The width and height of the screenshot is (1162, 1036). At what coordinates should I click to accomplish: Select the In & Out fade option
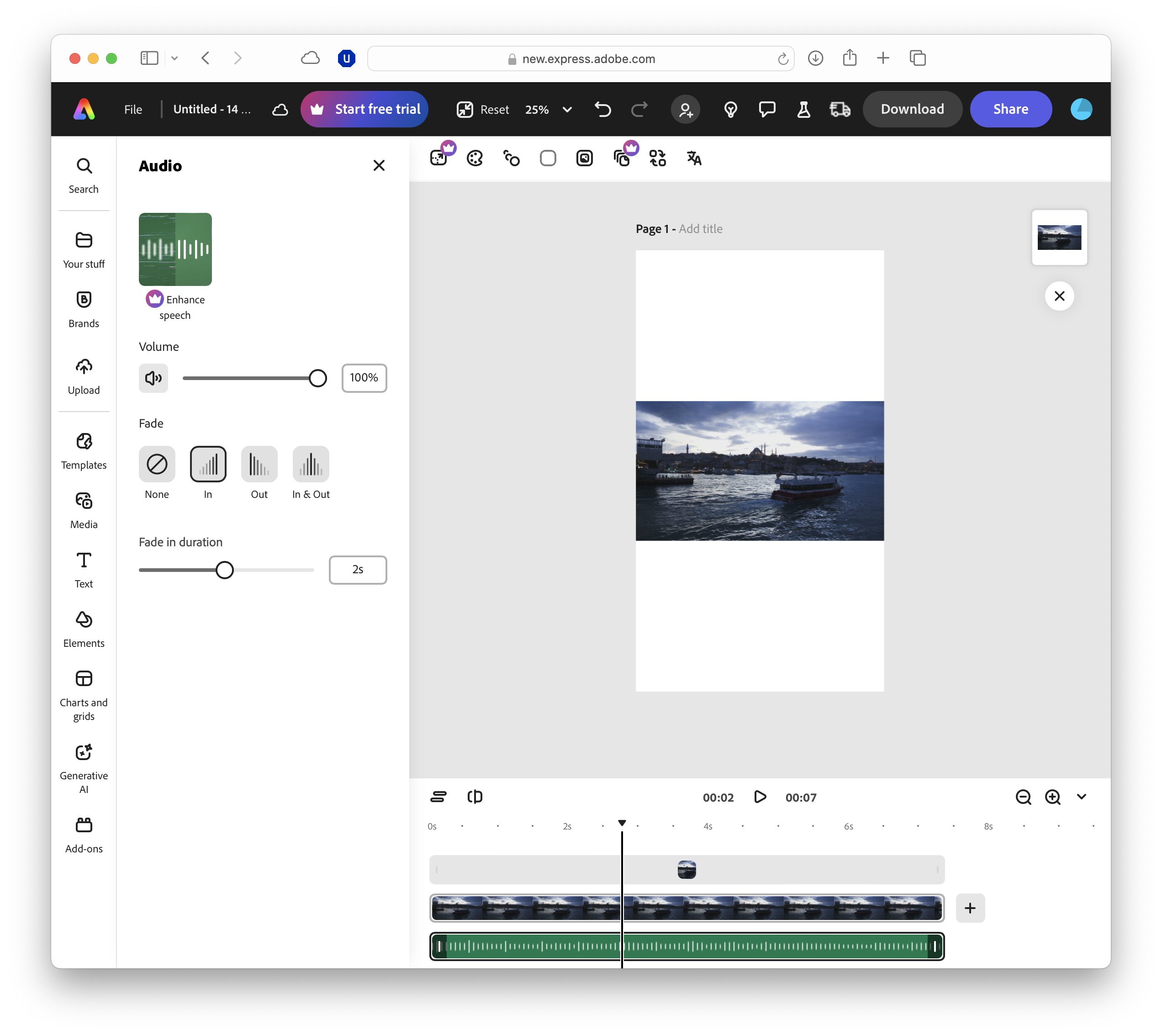(311, 464)
